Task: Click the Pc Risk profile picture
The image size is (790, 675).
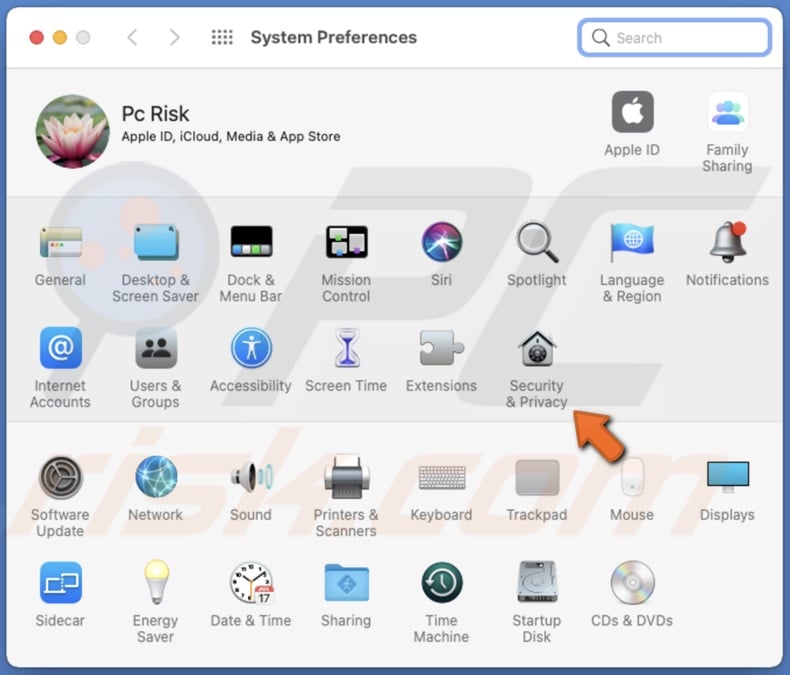Action: [73, 131]
